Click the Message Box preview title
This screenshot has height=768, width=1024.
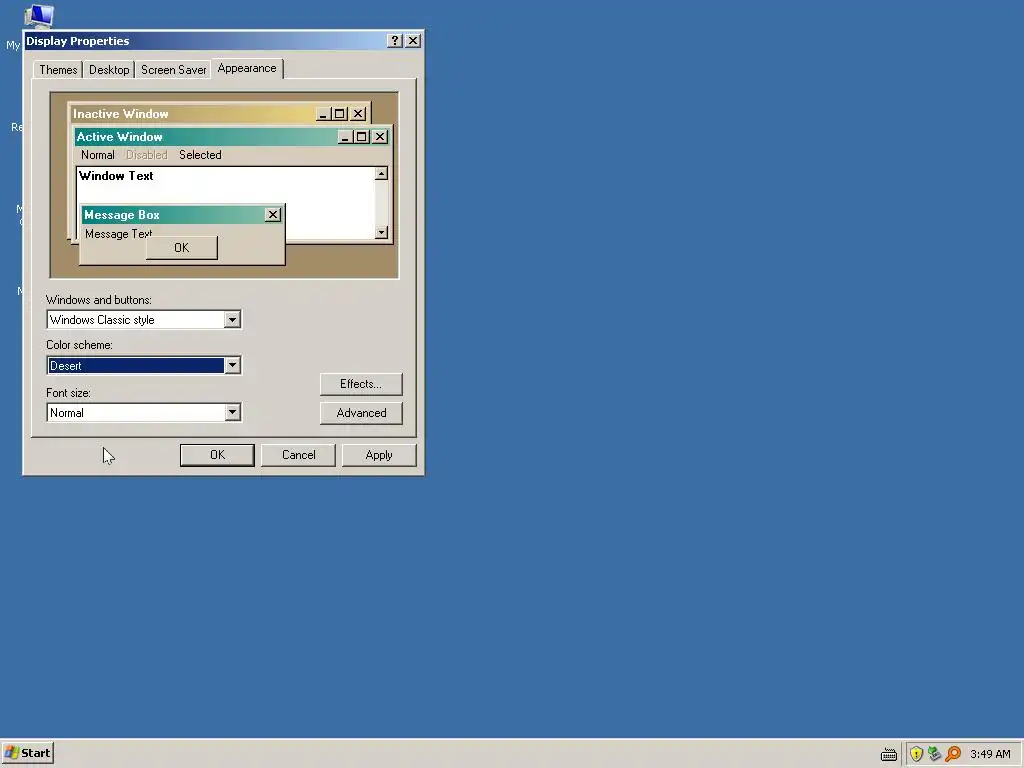[121, 215]
